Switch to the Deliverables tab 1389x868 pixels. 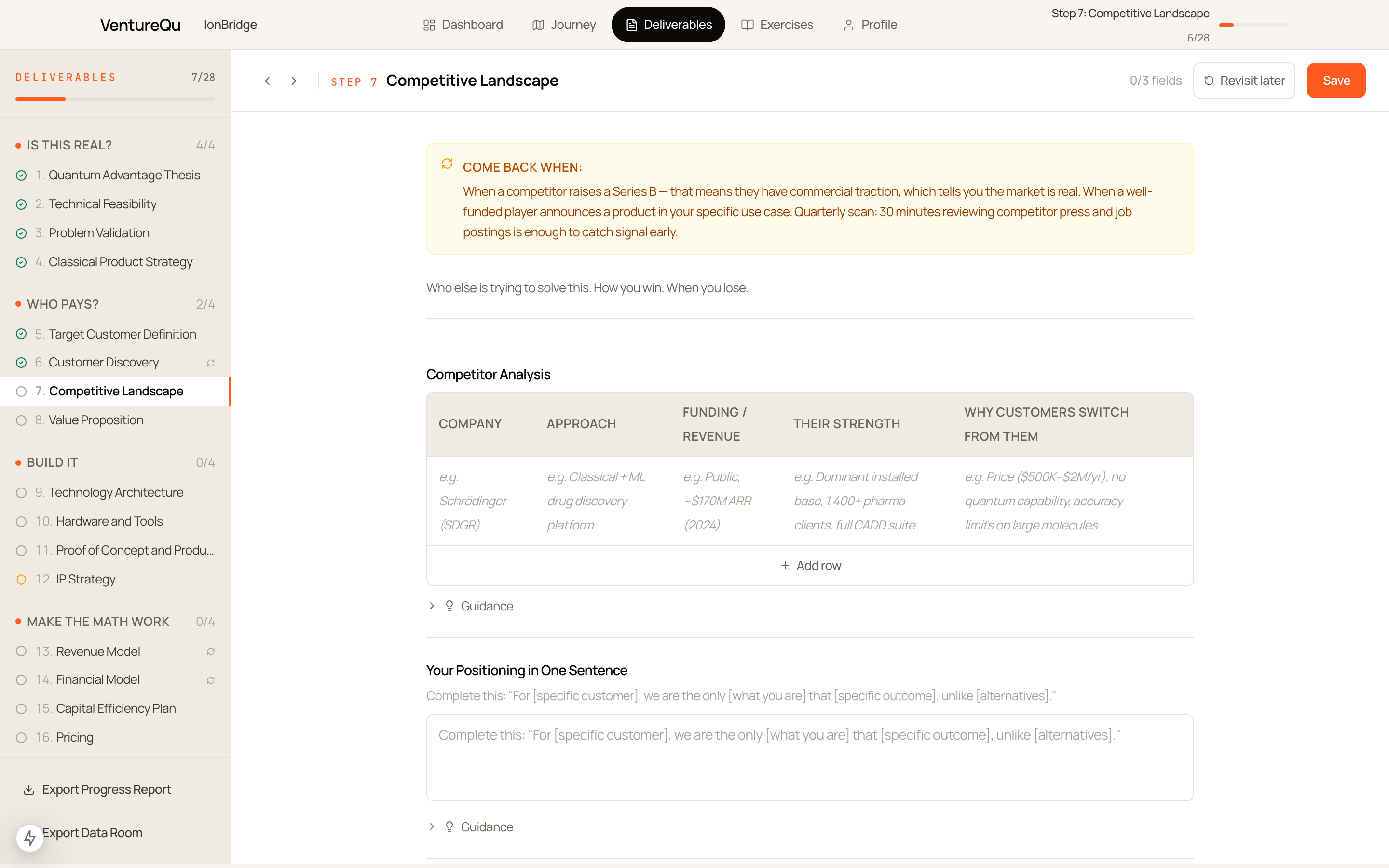coord(667,24)
